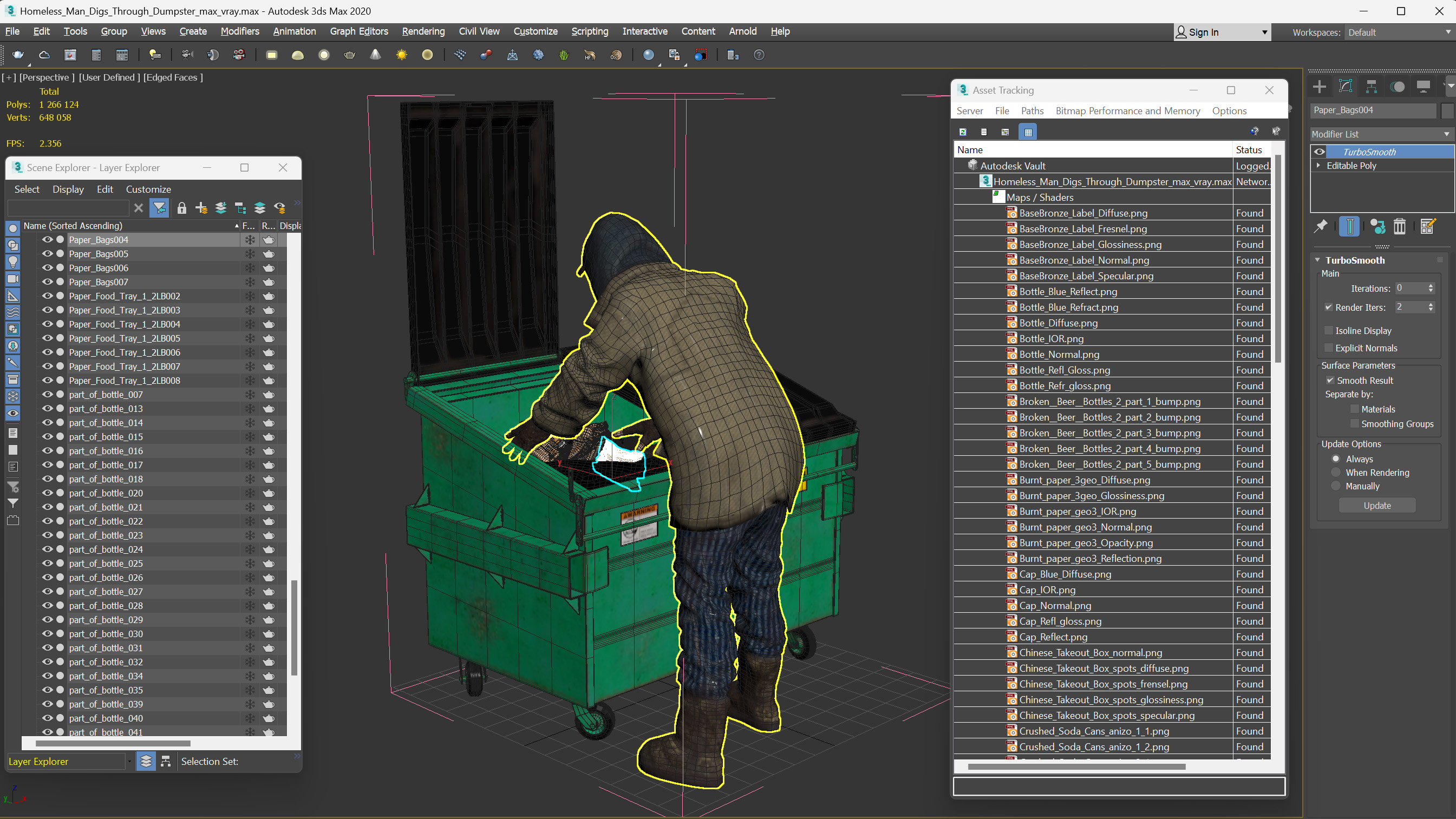Adjust the Render Iters stepper value
Image resolution: width=1456 pixels, height=819 pixels.
(1431, 307)
